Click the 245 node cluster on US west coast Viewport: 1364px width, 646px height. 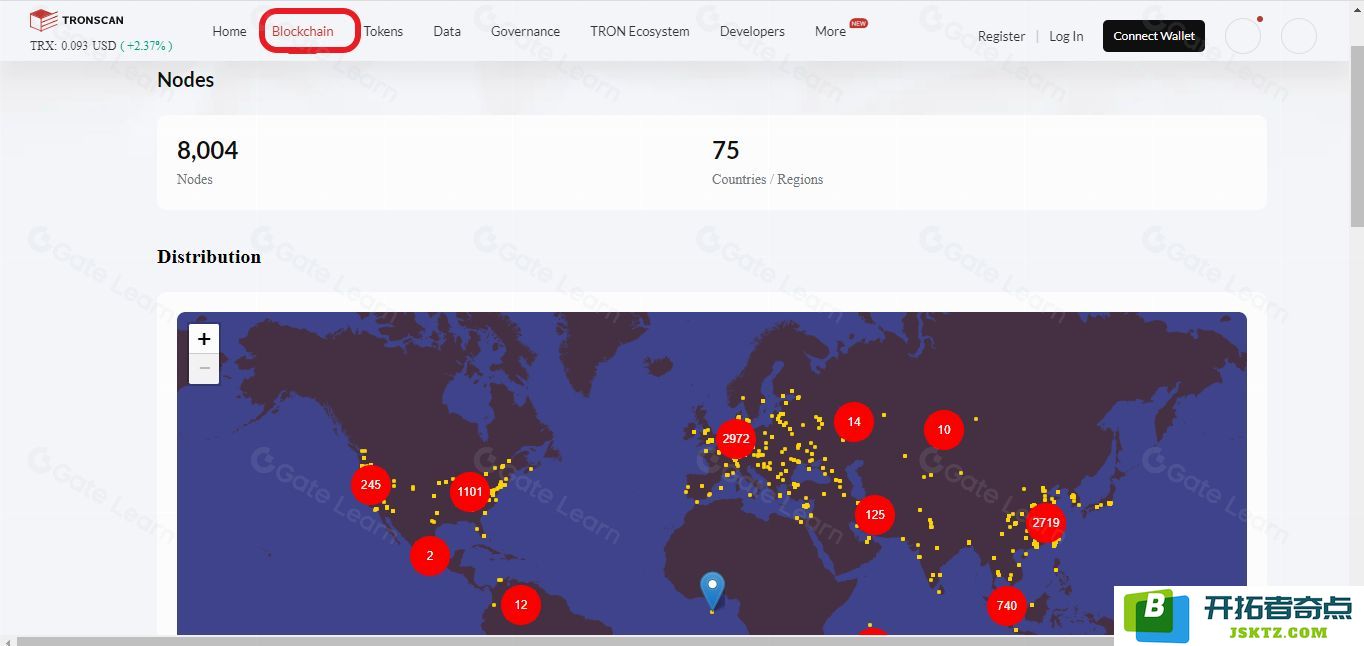371,485
